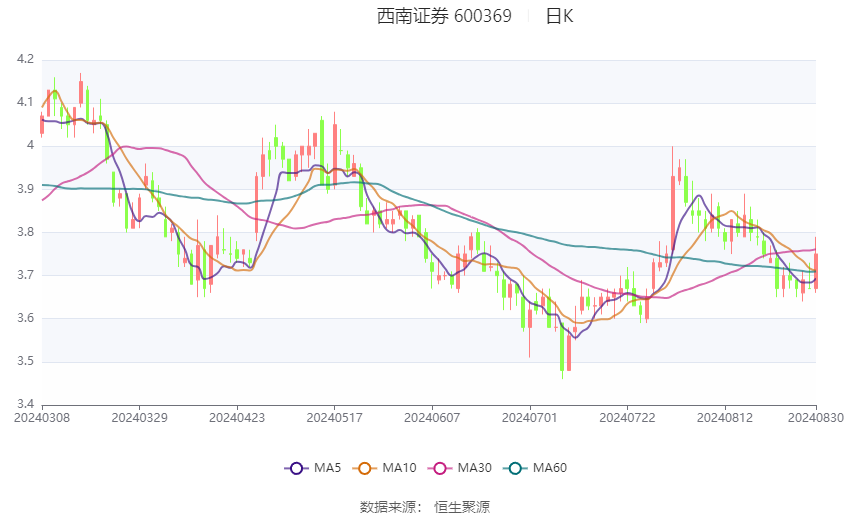Image resolution: width=850 pixels, height=517 pixels.
Task: Click the 20240308 date axis label
Action: tap(42, 418)
